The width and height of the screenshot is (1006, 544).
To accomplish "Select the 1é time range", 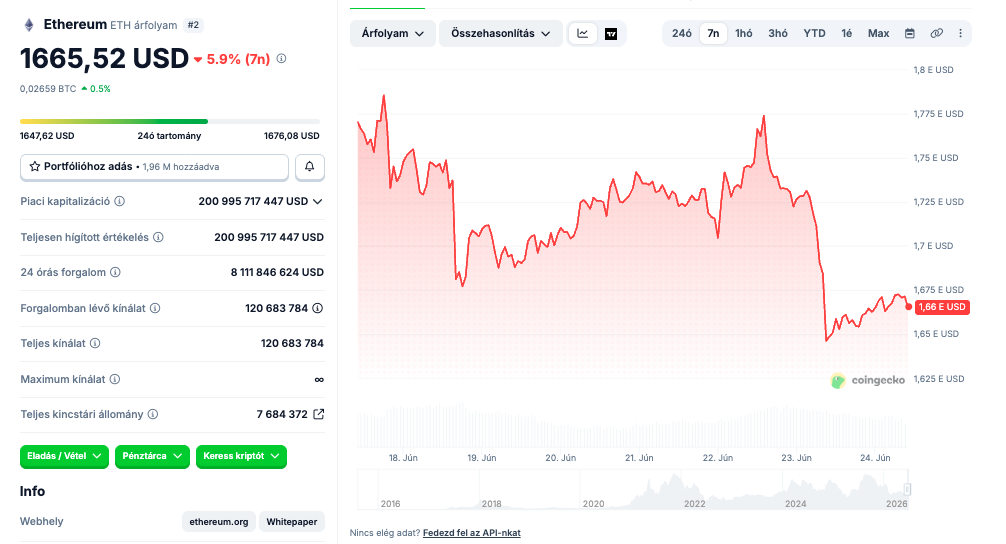I will [847, 33].
